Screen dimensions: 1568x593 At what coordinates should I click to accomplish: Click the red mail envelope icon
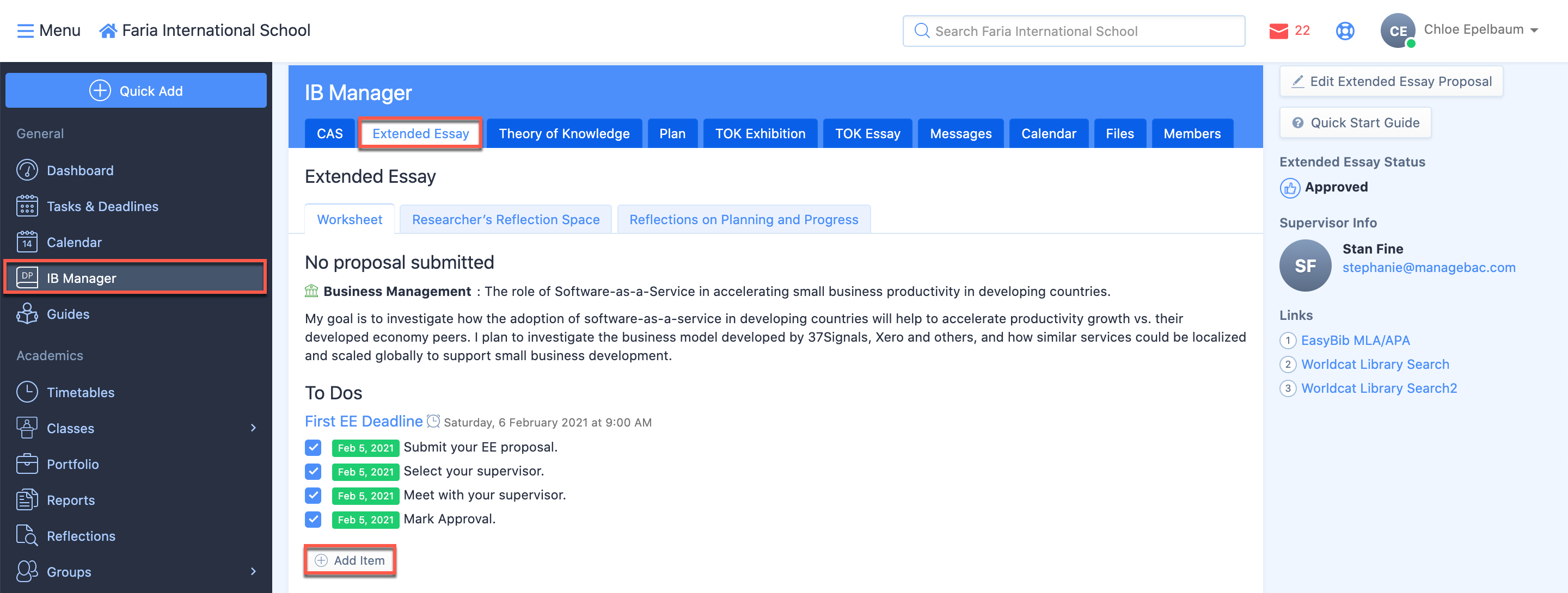(1278, 30)
